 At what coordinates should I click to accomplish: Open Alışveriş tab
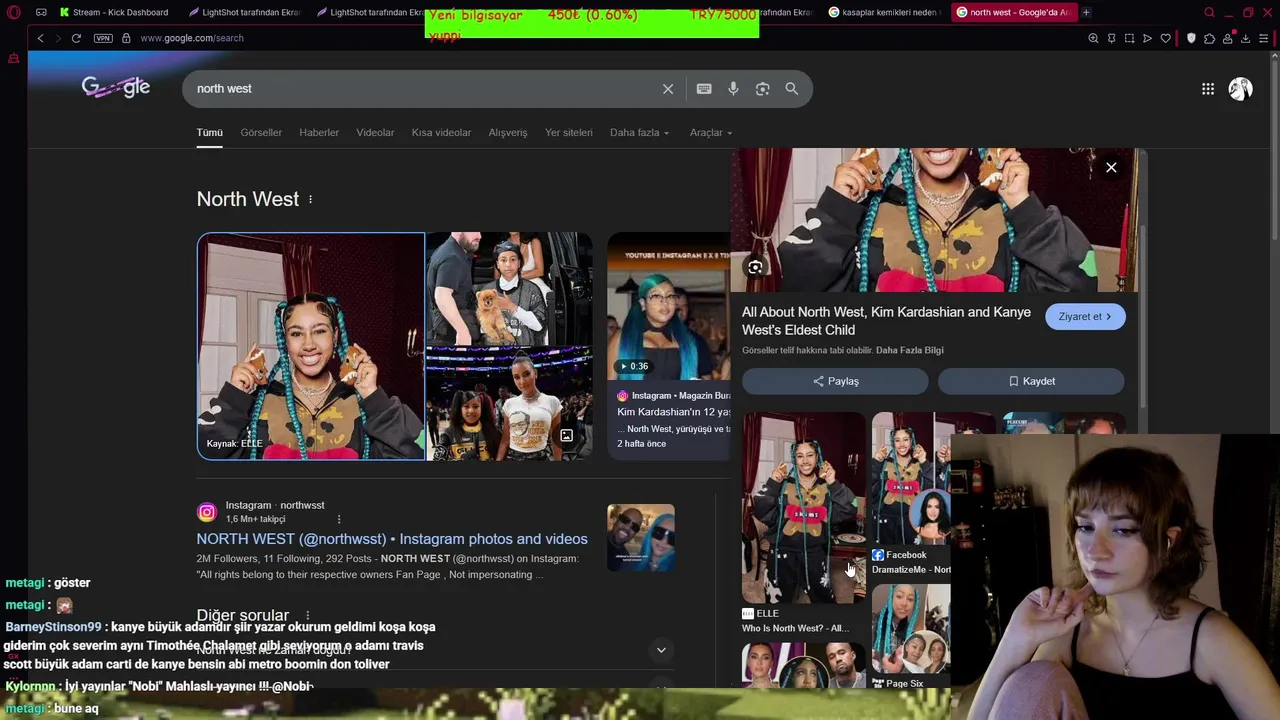(508, 133)
